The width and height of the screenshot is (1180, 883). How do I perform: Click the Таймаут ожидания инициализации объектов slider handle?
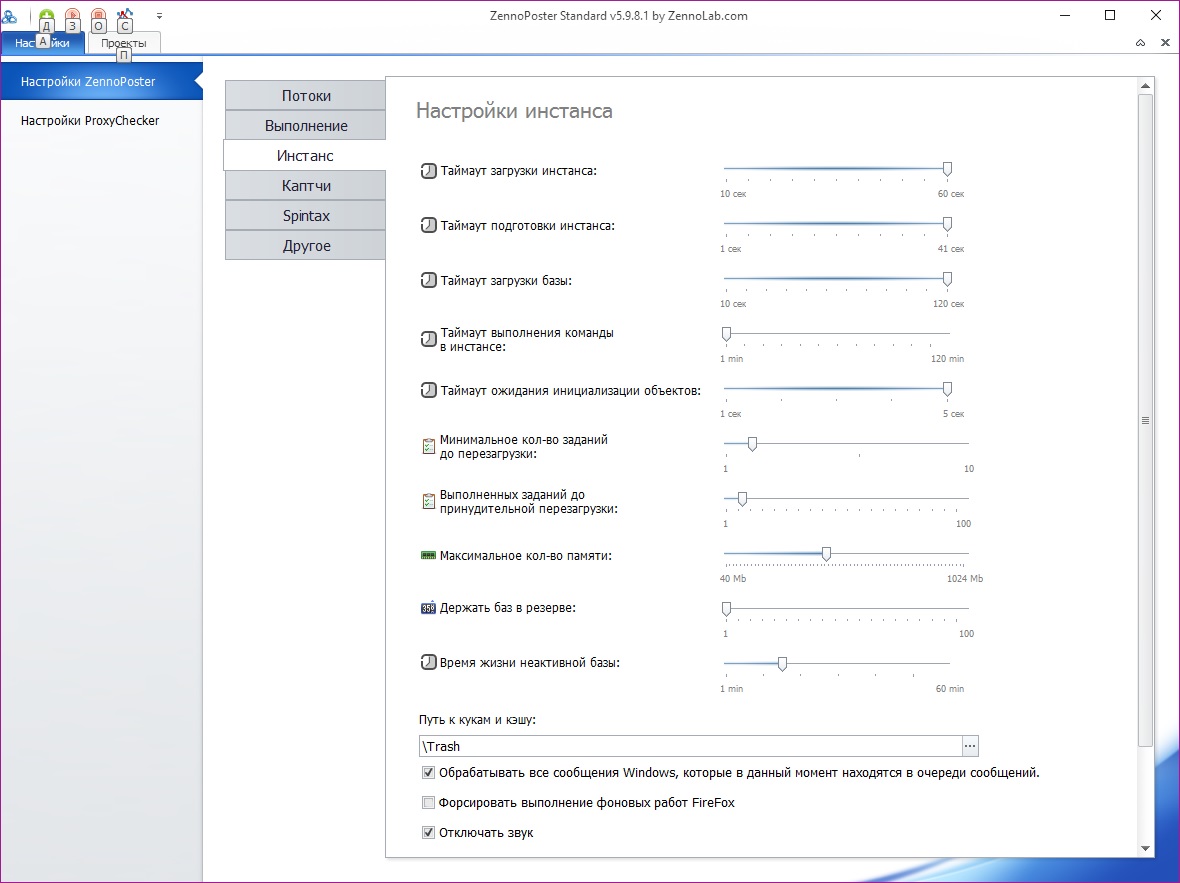947,389
